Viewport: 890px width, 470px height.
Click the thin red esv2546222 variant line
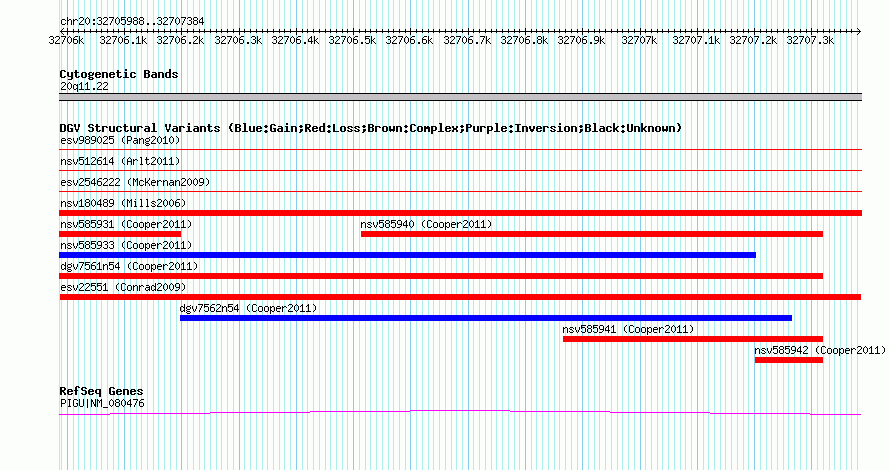(460, 191)
